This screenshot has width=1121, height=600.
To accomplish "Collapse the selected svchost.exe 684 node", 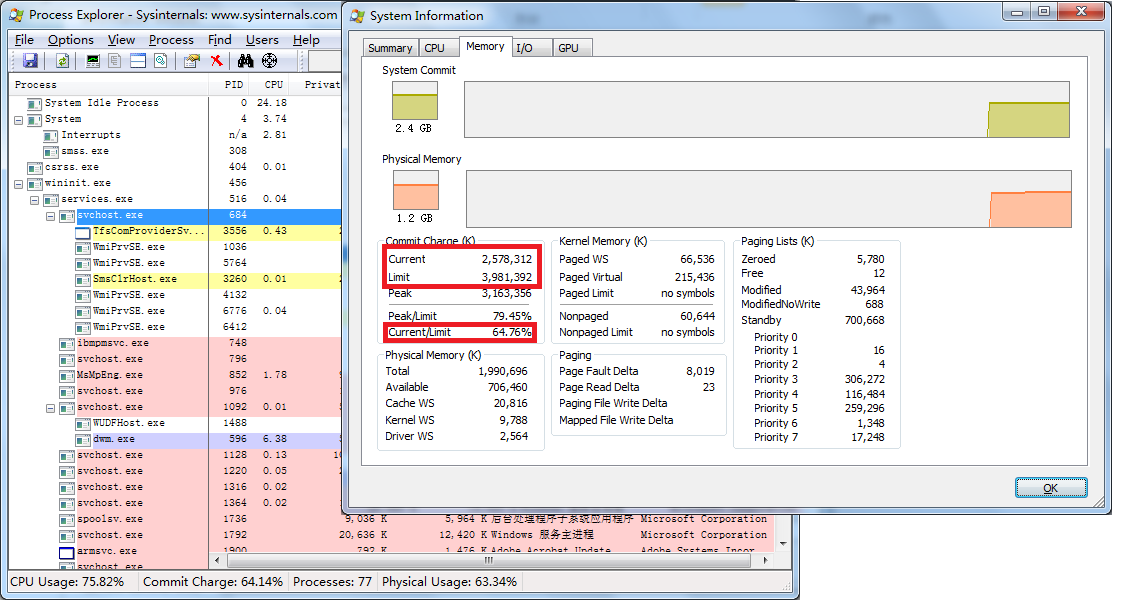I will [x=51, y=216].
